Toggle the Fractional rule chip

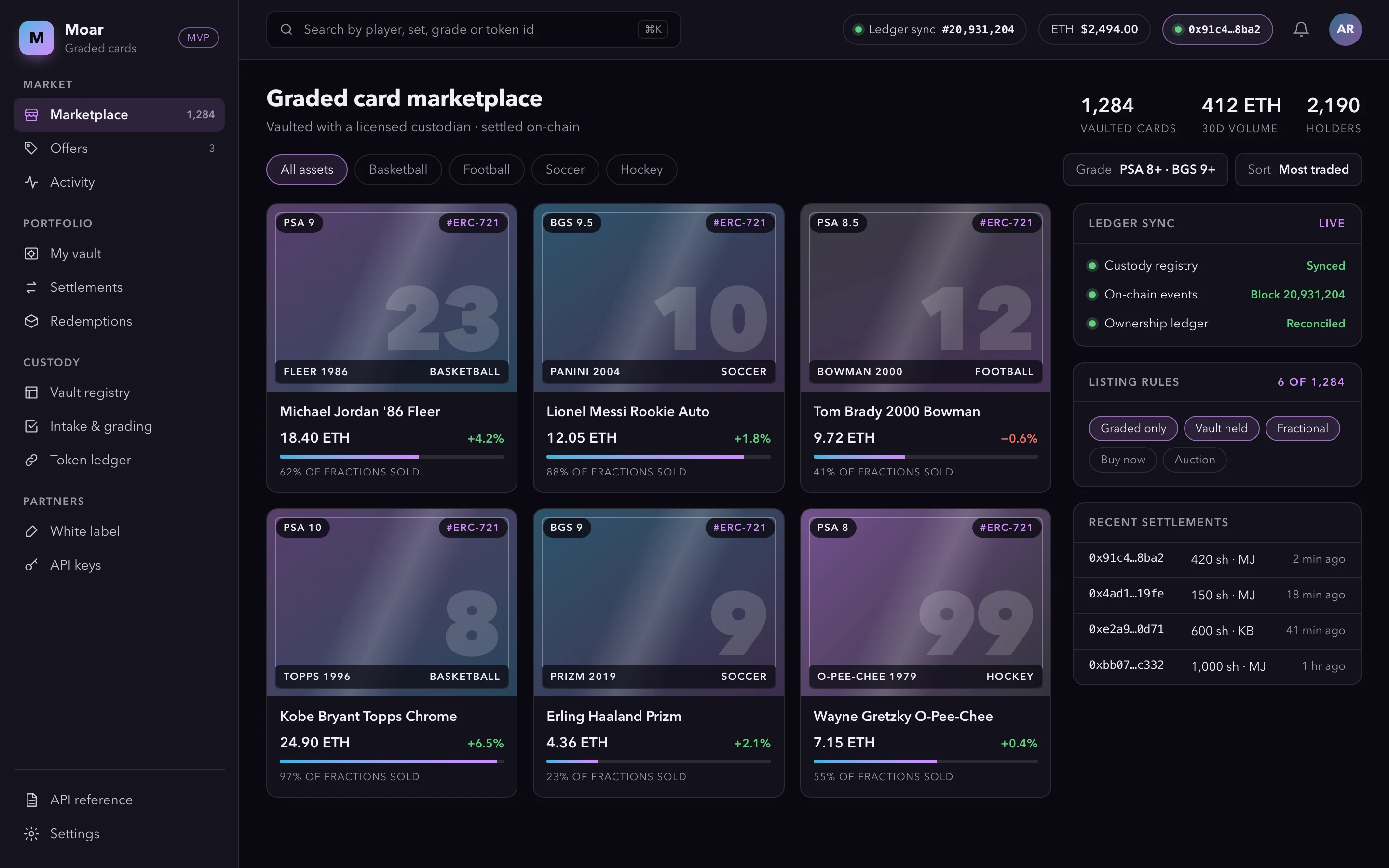point(1302,428)
